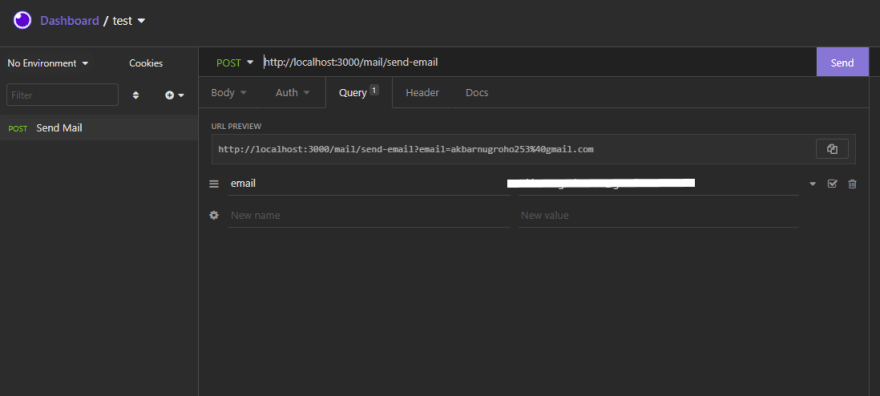Switch to the Docs tab

(x=476, y=93)
